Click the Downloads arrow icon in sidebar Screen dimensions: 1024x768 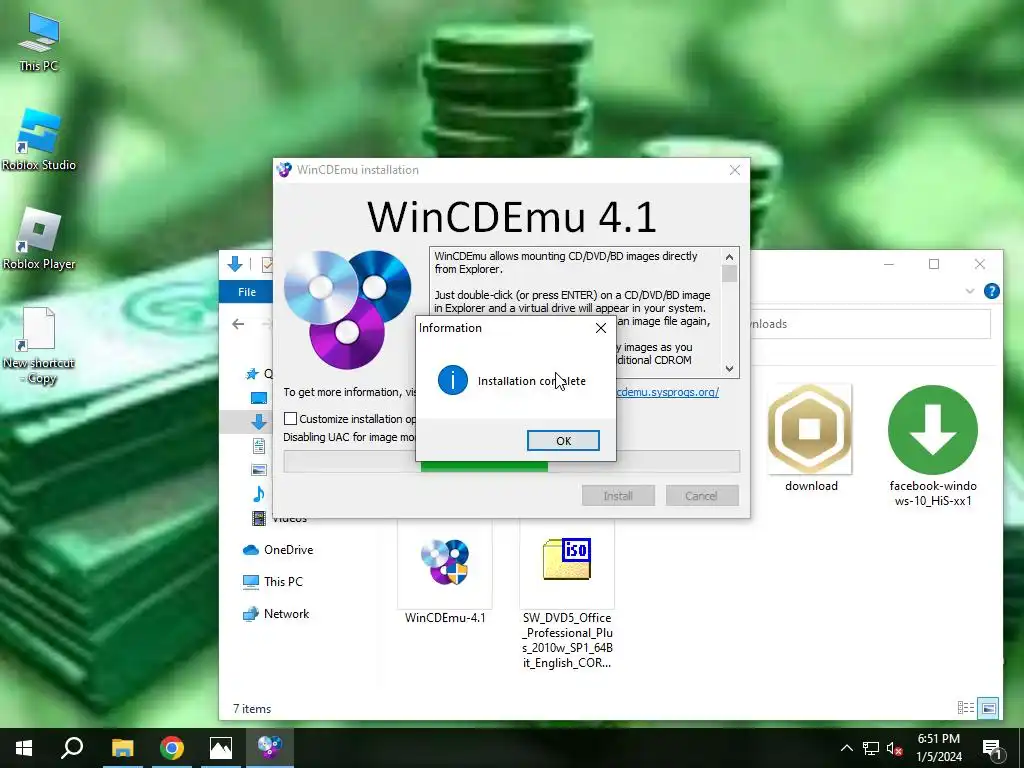click(x=259, y=422)
